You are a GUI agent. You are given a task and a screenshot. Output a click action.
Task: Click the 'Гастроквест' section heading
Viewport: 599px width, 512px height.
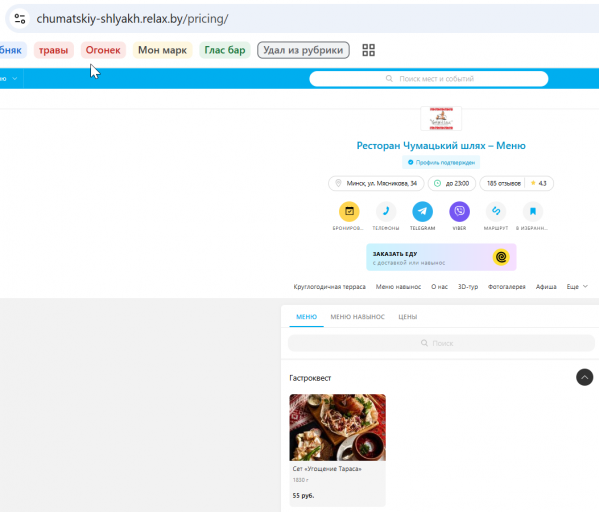(x=310, y=378)
